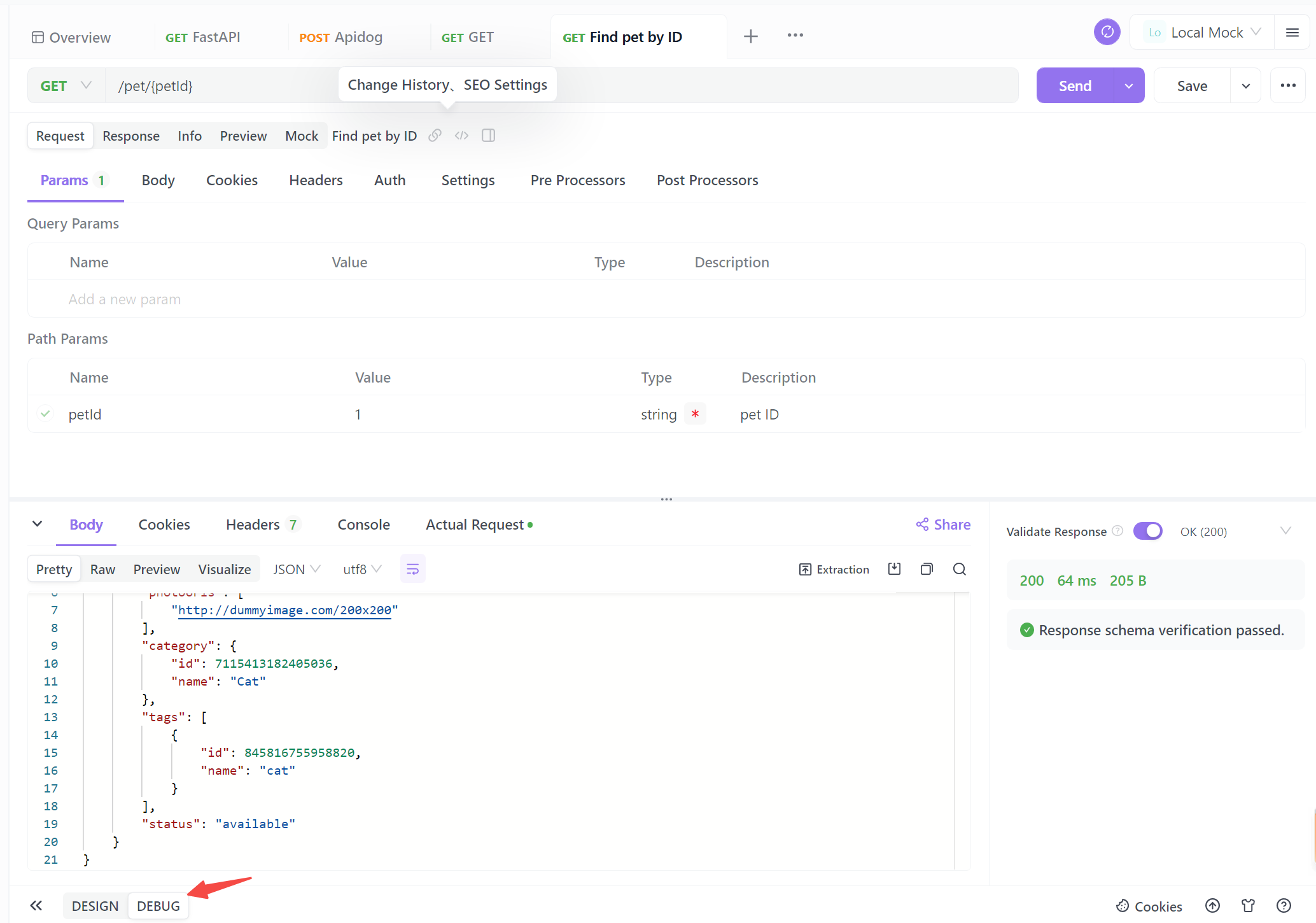Open the Body request tab
The width and height of the screenshot is (1316, 923).
point(158,180)
